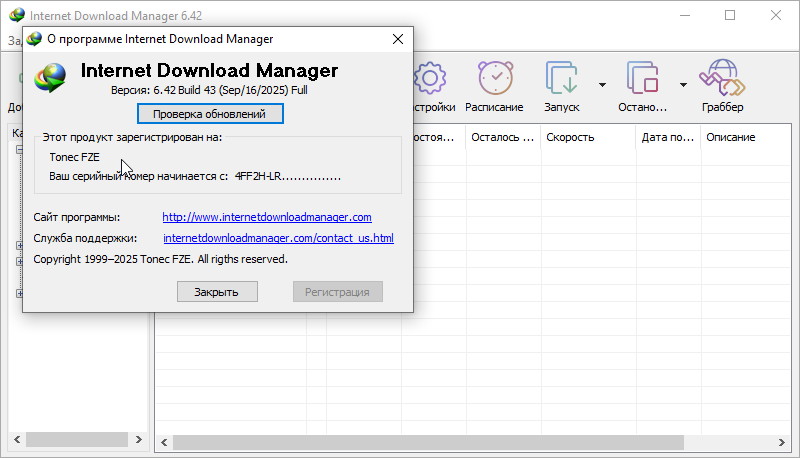Close the About dialog with X
800x458 pixels.
coord(398,39)
